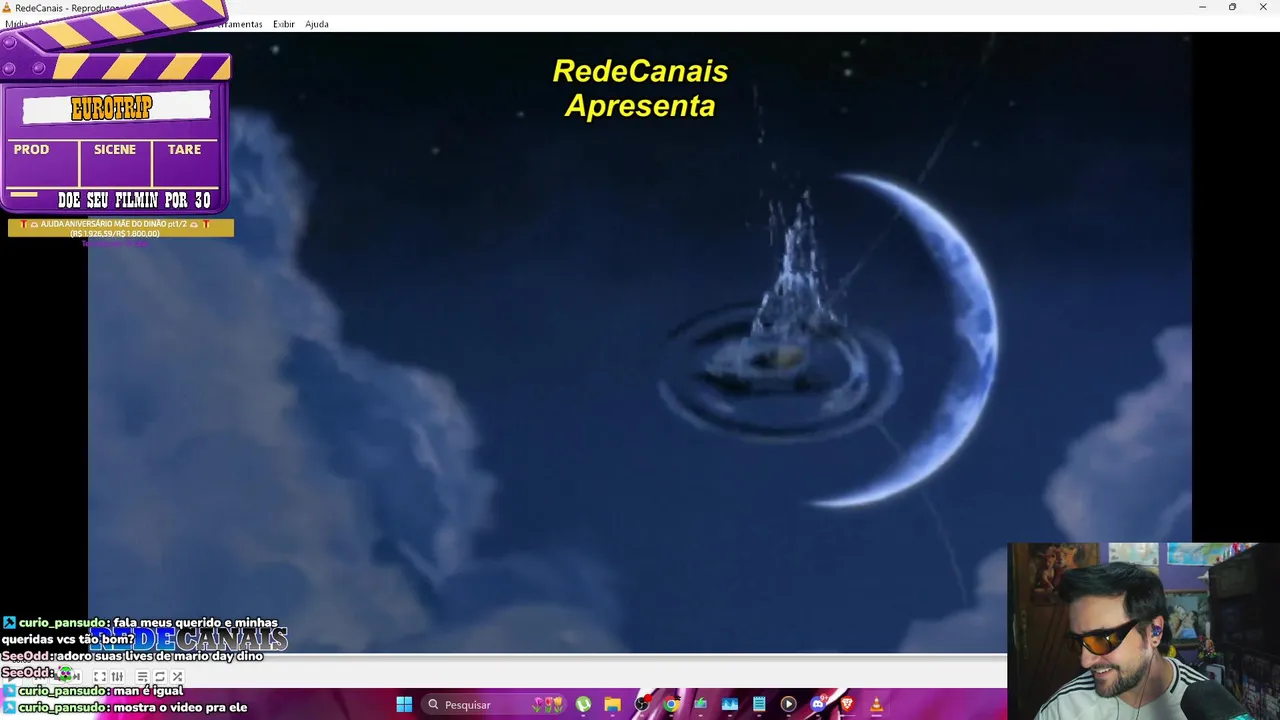Click the VLC cone icon in title bar
1280x720 pixels.
7,8
